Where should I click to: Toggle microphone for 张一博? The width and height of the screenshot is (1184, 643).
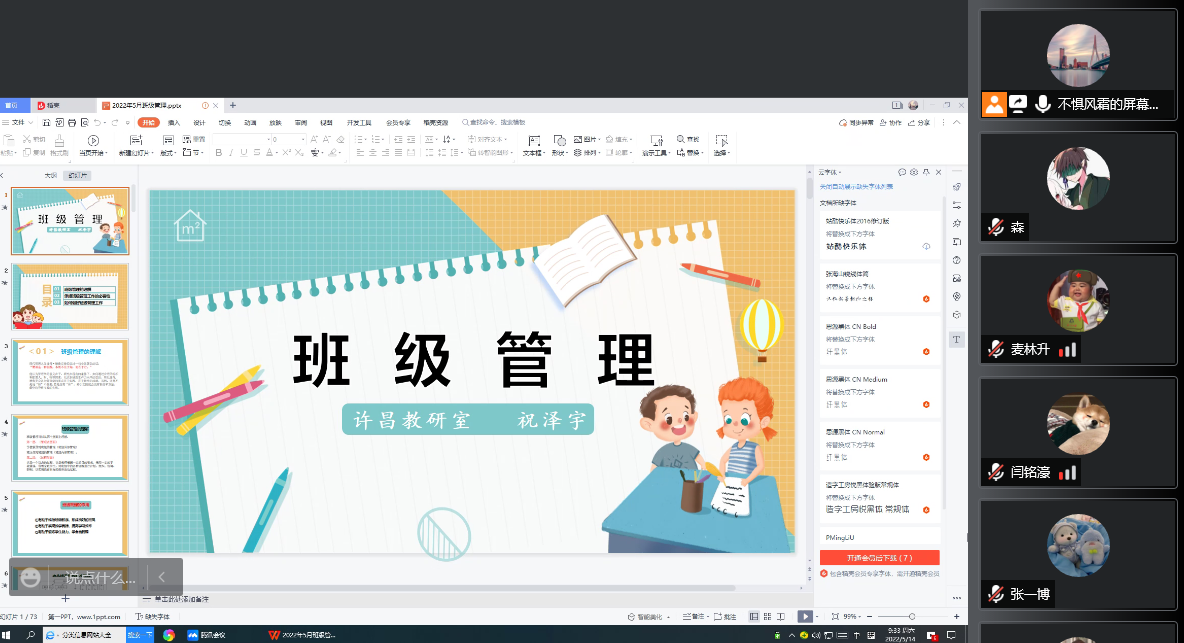[x=995, y=594]
